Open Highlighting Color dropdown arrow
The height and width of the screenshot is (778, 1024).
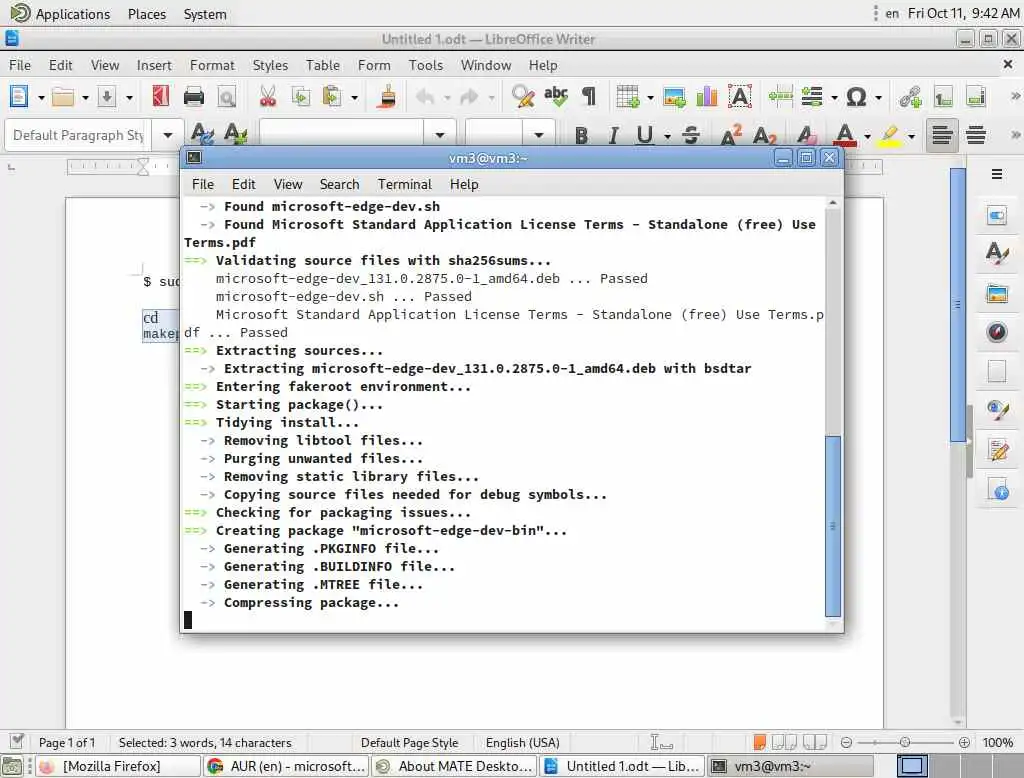pos(911,136)
